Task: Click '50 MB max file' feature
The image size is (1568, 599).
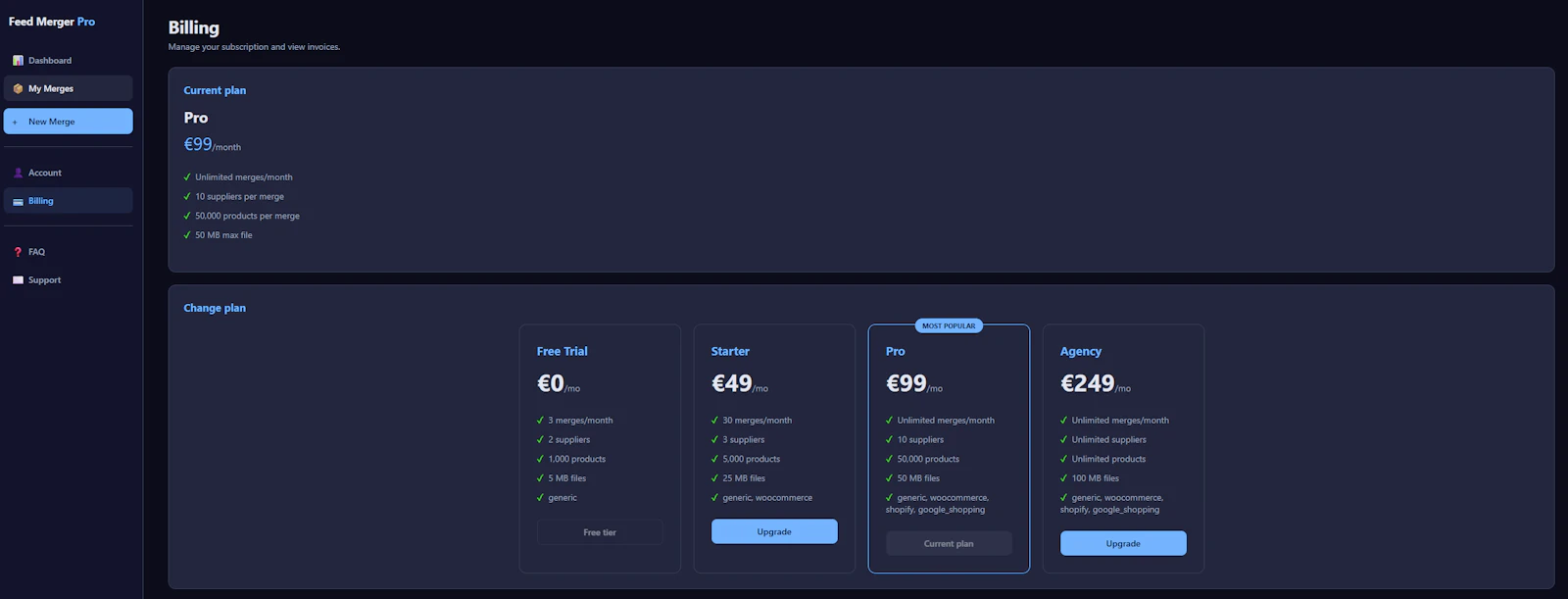Action: (223, 235)
